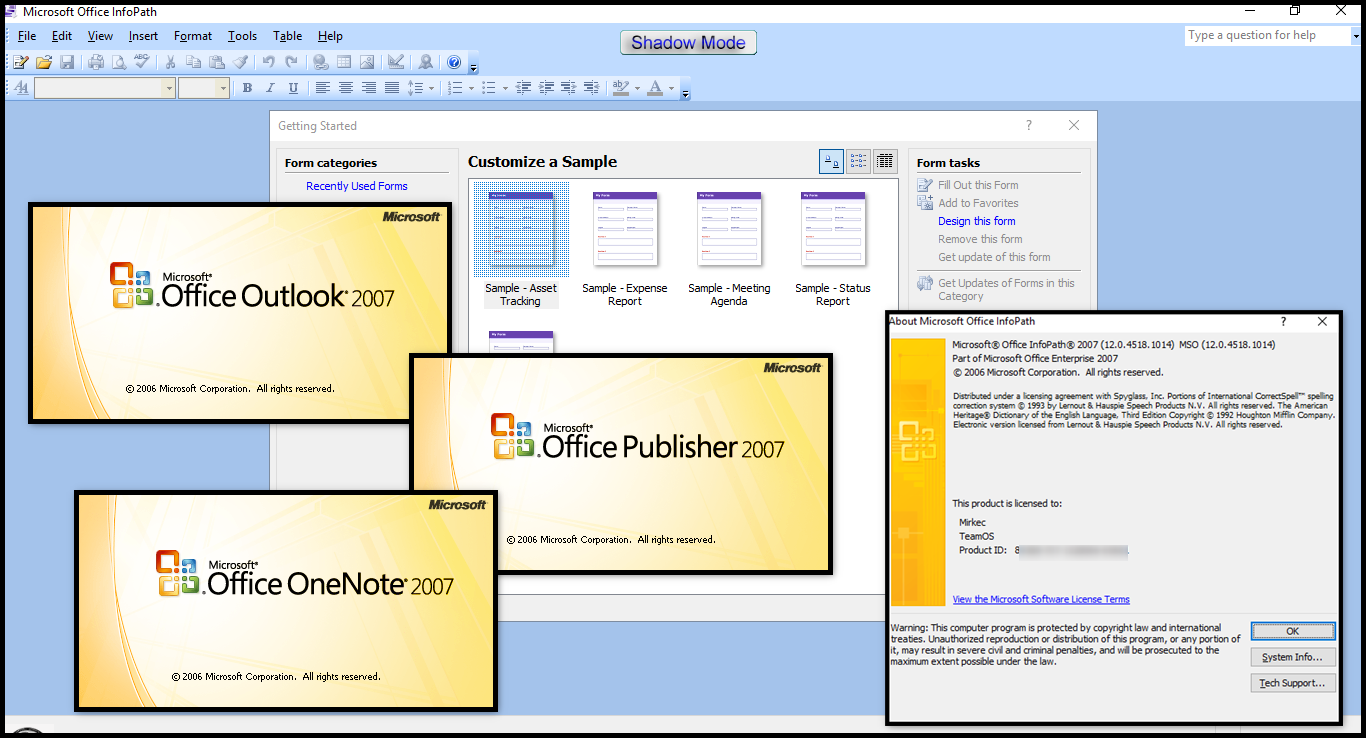The image size is (1366, 738).
Task: Click the Font task pane icon
Action: 21,88
